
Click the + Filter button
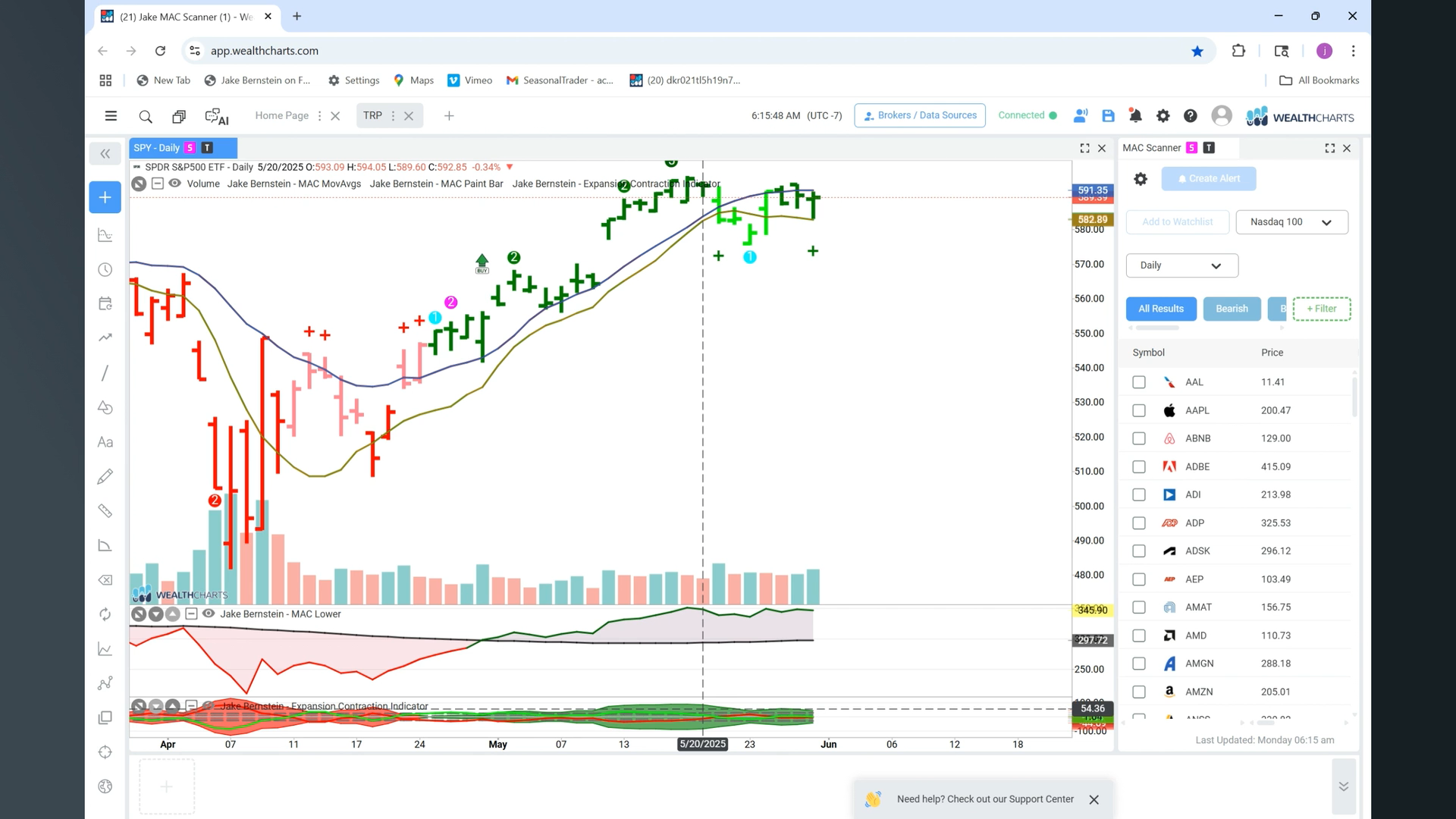[x=1321, y=309]
